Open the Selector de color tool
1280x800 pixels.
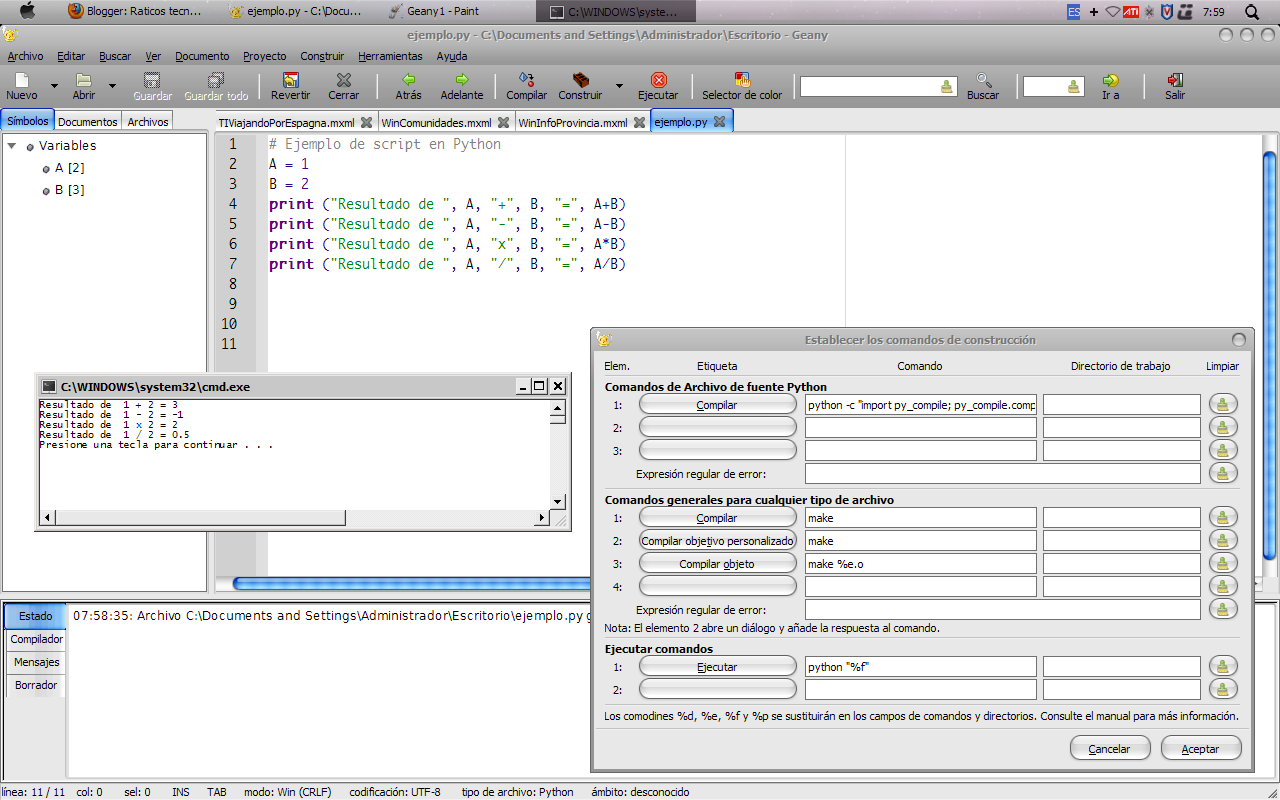(x=742, y=81)
